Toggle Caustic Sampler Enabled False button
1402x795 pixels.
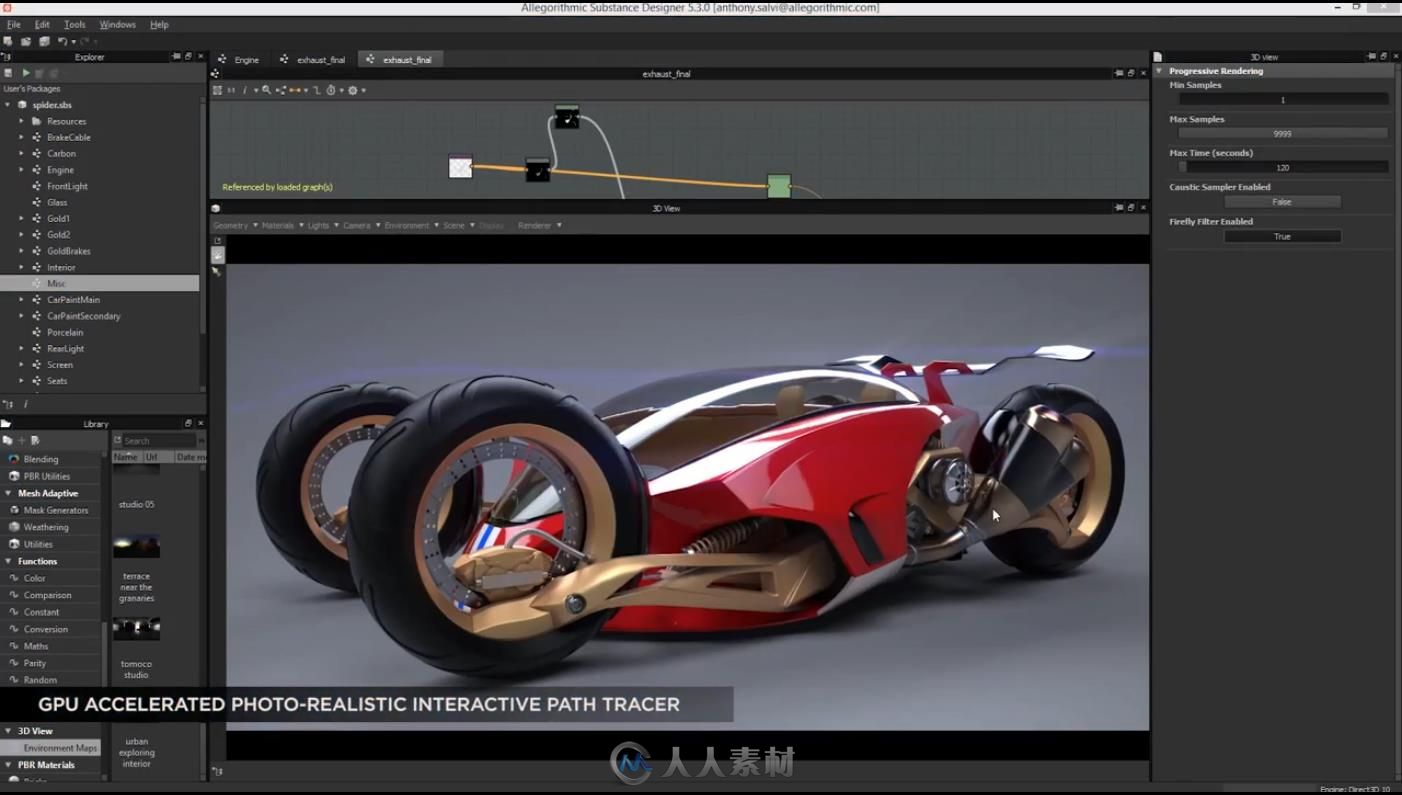[x=1282, y=202]
